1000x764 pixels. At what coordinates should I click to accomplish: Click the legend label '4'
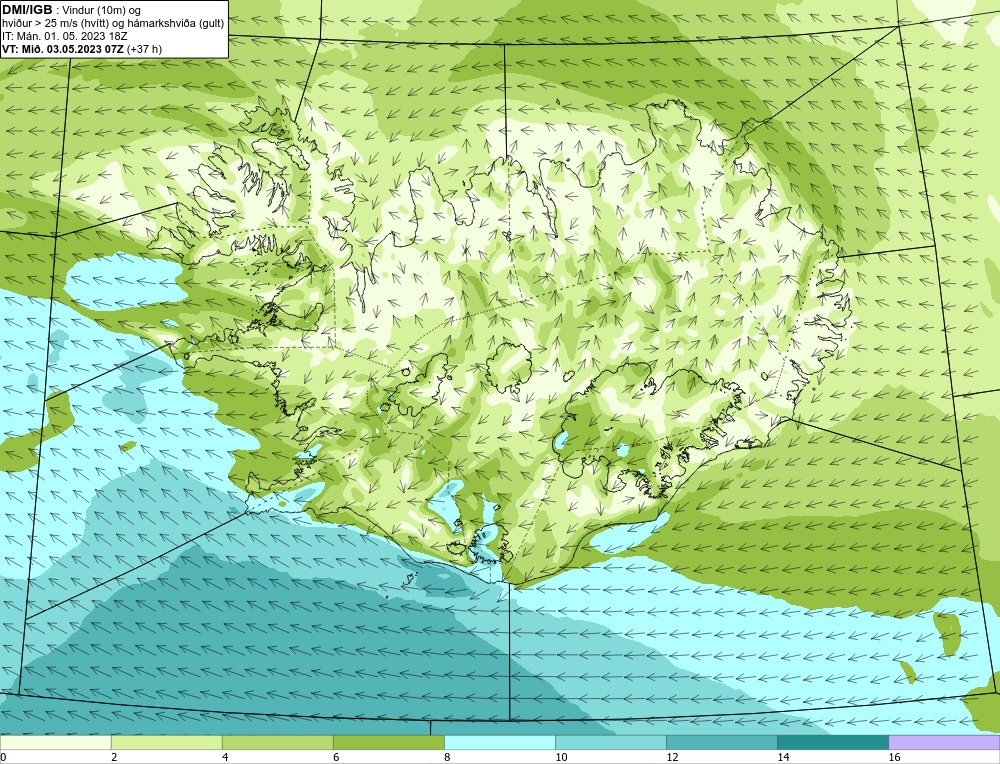click(225, 757)
